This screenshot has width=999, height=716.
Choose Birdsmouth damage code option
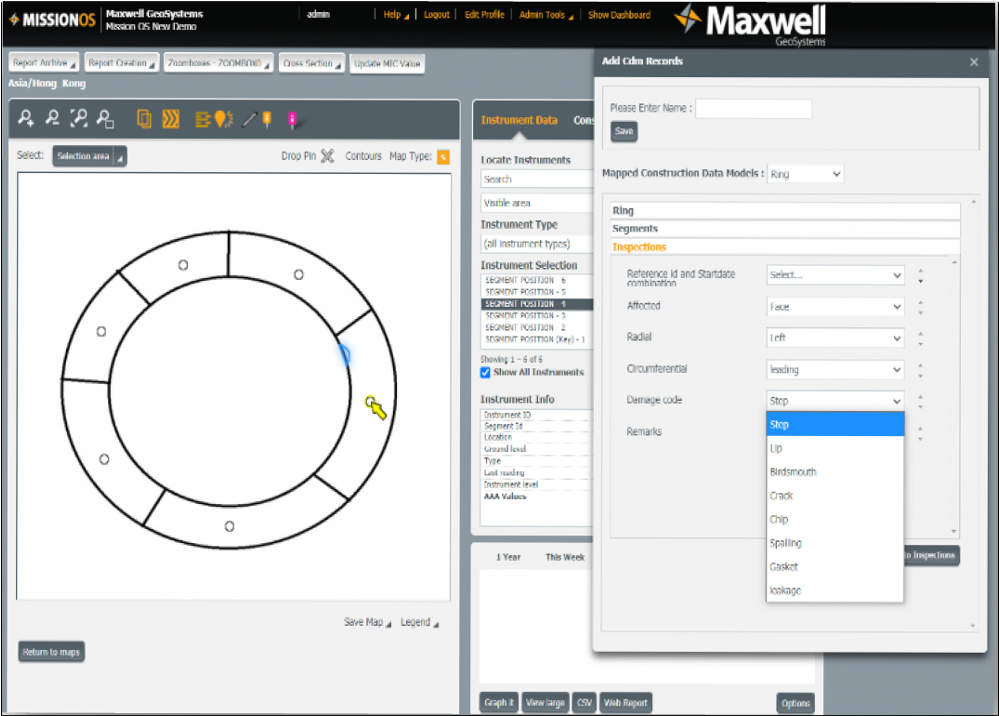(835, 472)
